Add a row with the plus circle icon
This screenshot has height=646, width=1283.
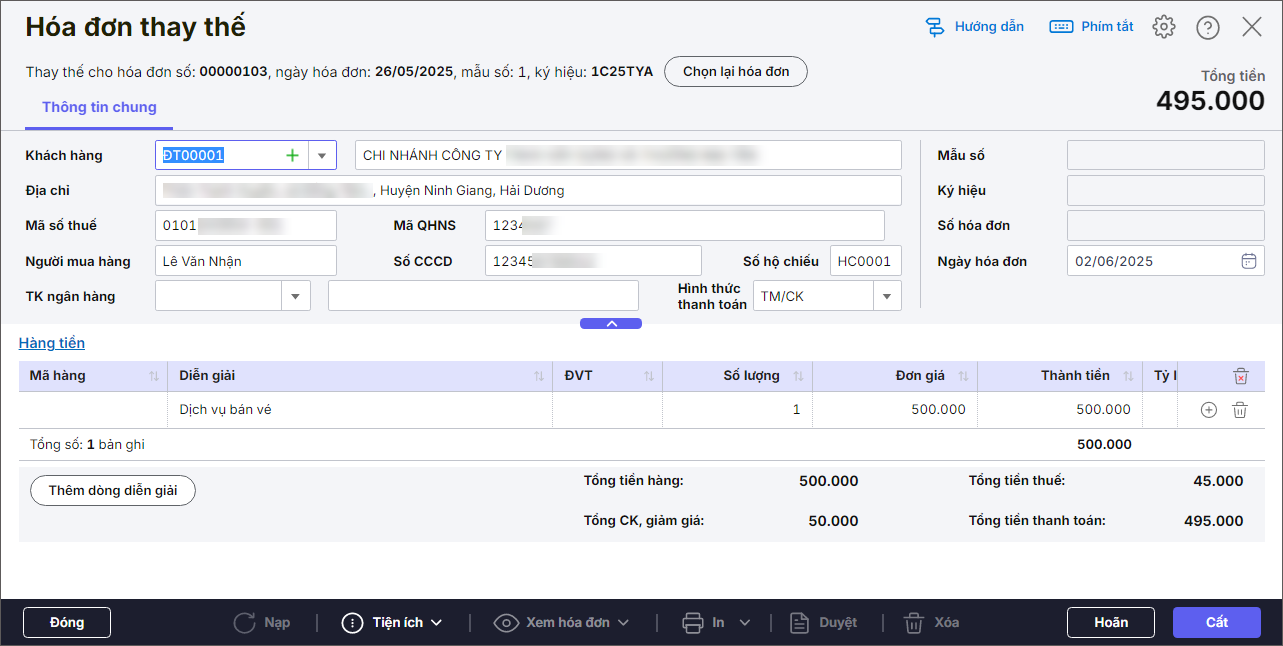pyautogui.click(x=1208, y=410)
